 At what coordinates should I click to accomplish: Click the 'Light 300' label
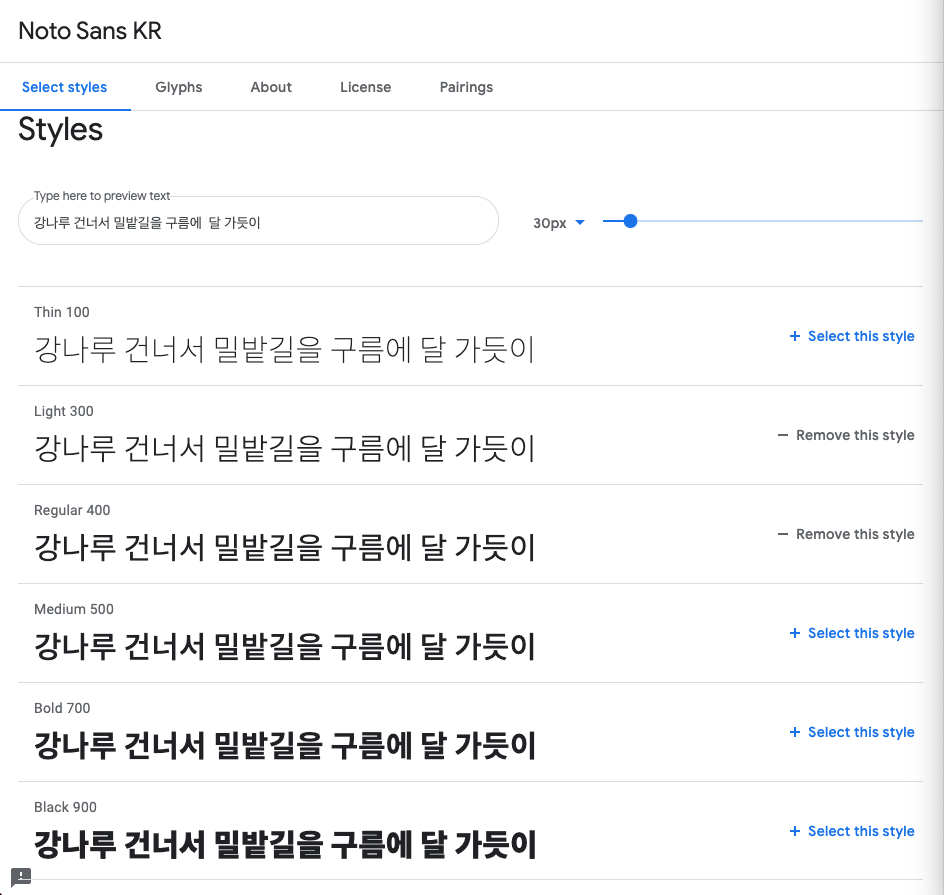point(63,411)
